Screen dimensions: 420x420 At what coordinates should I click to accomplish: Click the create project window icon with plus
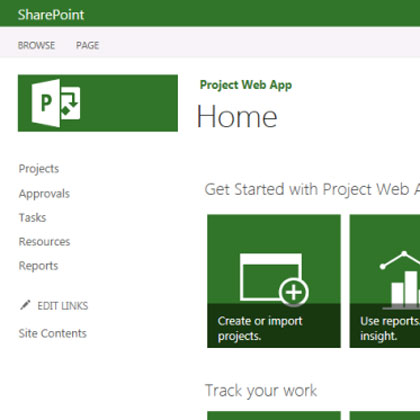pos(274,280)
